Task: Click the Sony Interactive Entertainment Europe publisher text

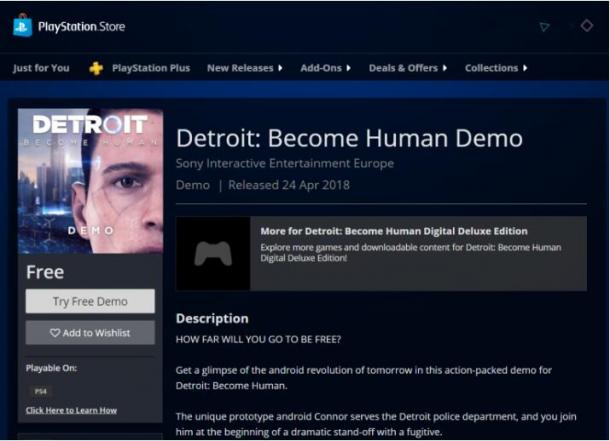Action: click(x=285, y=163)
